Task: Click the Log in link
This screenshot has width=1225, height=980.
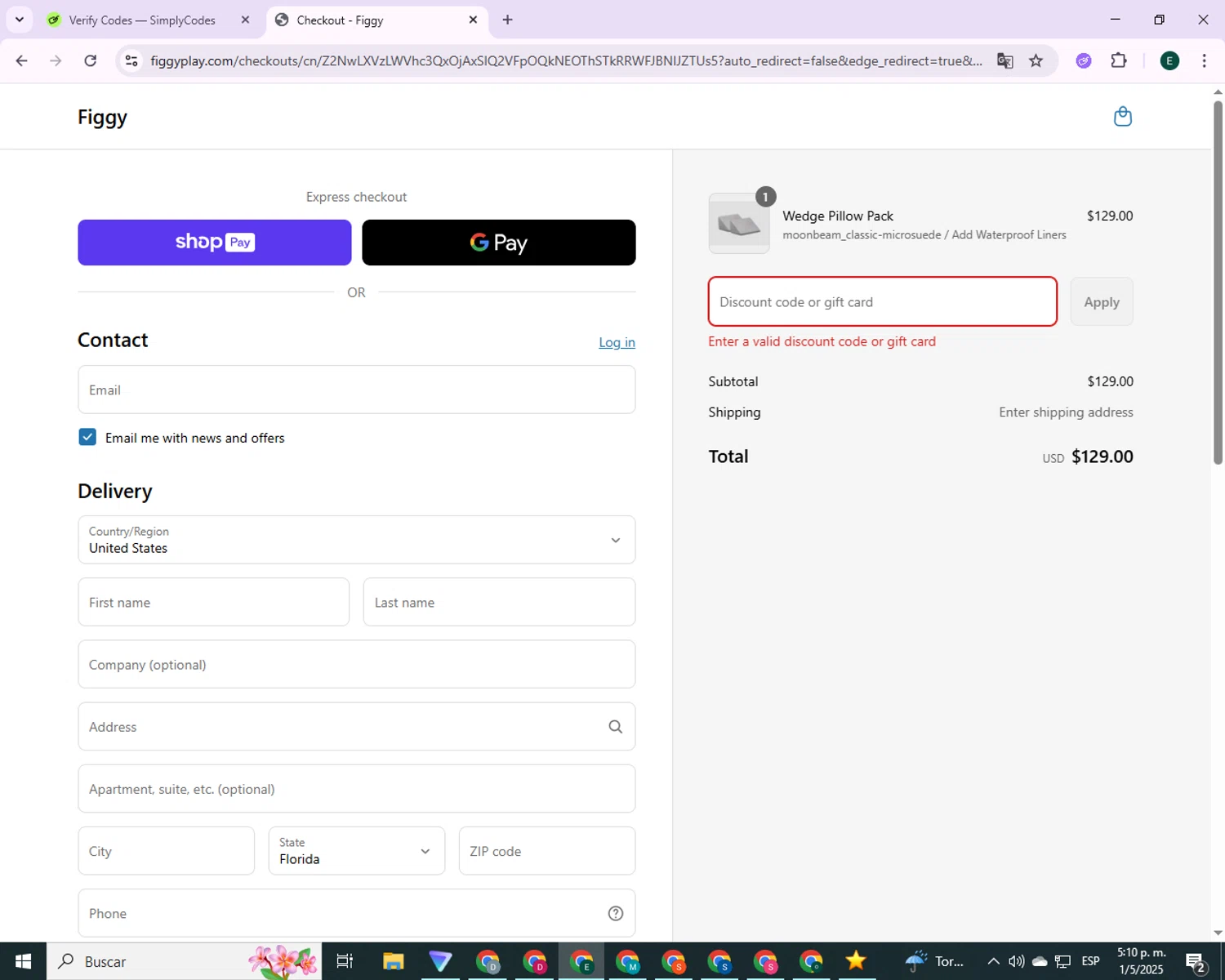Action: tap(617, 342)
